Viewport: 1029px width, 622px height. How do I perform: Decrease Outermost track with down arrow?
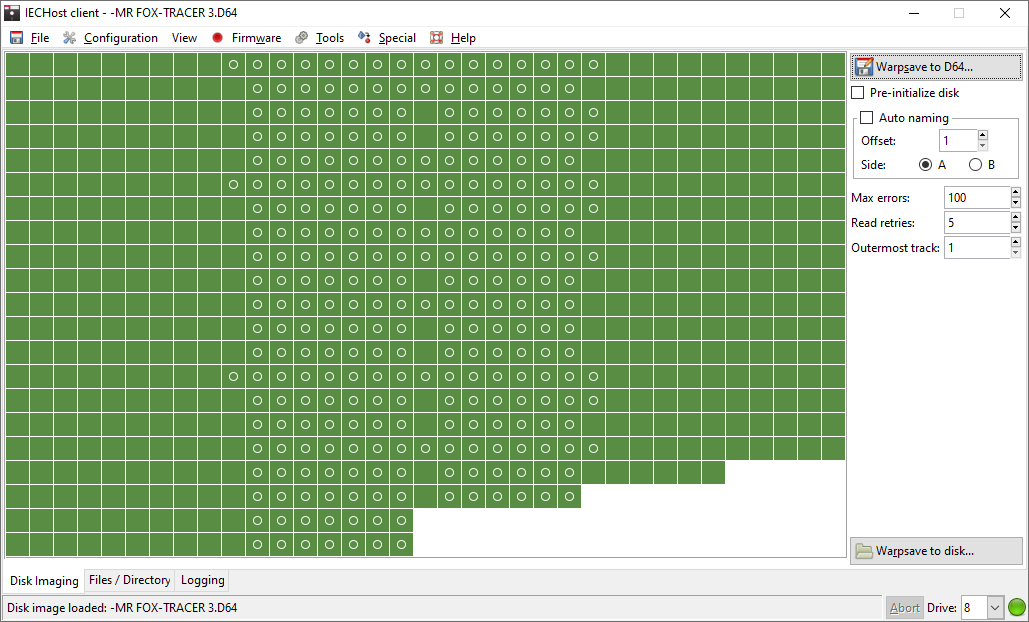click(1016, 253)
